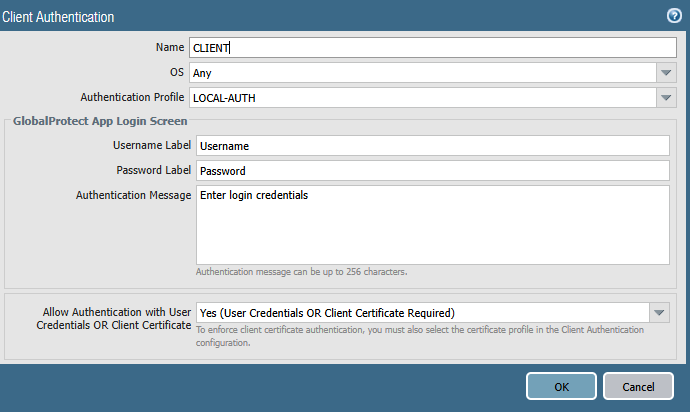Click the Password Label text label

click(x=154, y=170)
